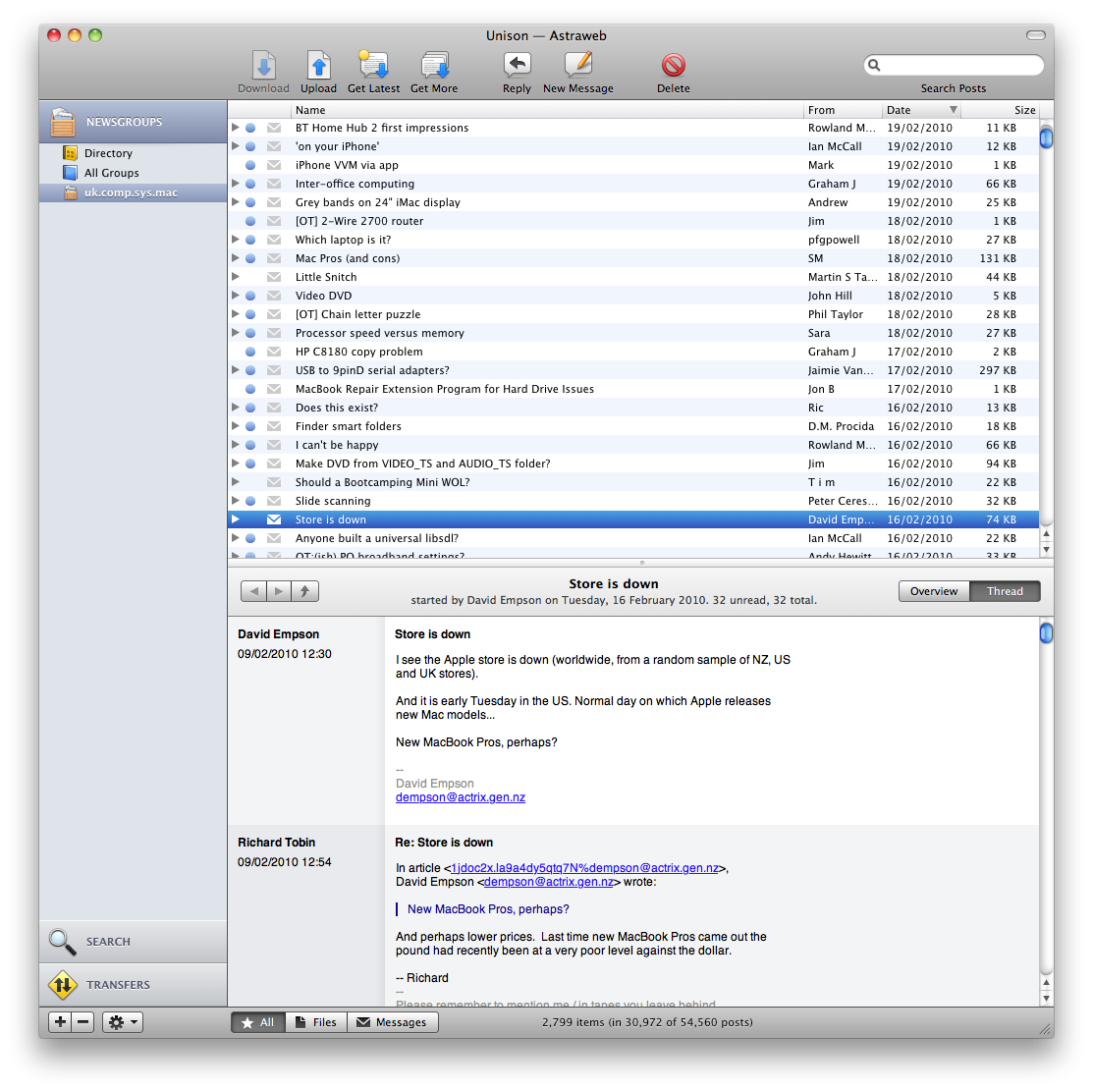Compose with the New Message icon
This screenshot has height=1092, width=1093.
point(577,65)
